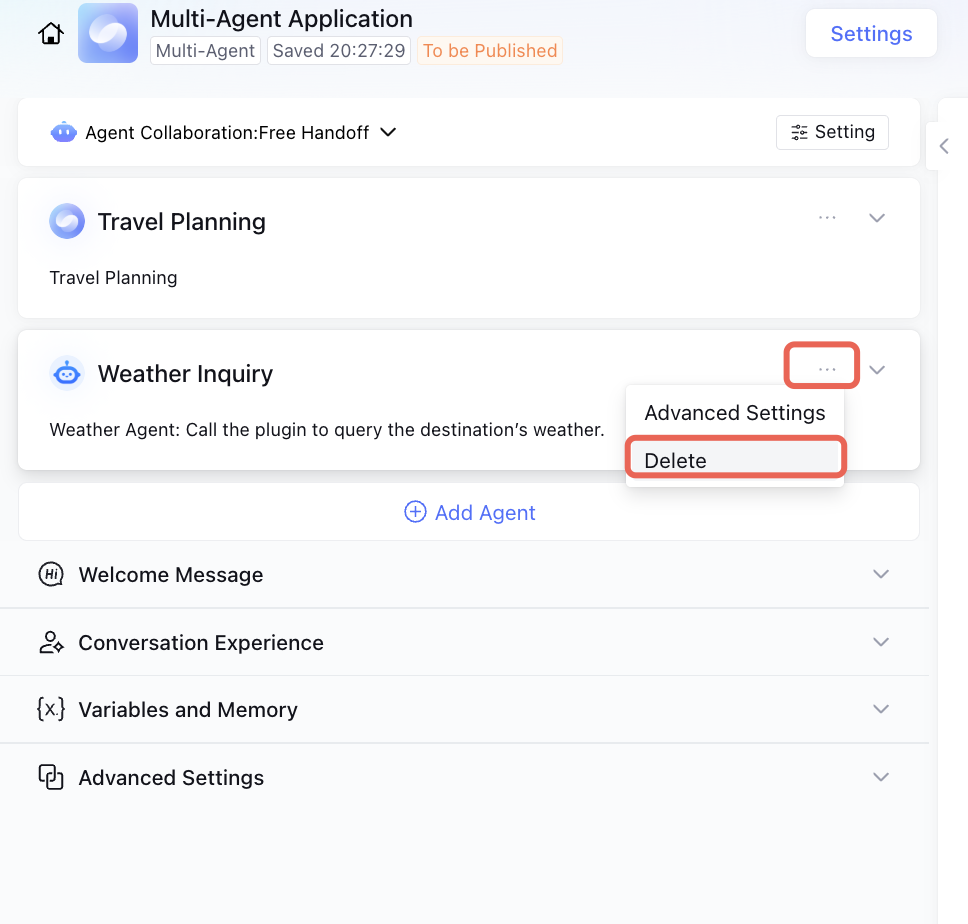Click the Advanced Settings section icon
Image resolution: width=968 pixels, height=924 pixels.
pos(51,777)
